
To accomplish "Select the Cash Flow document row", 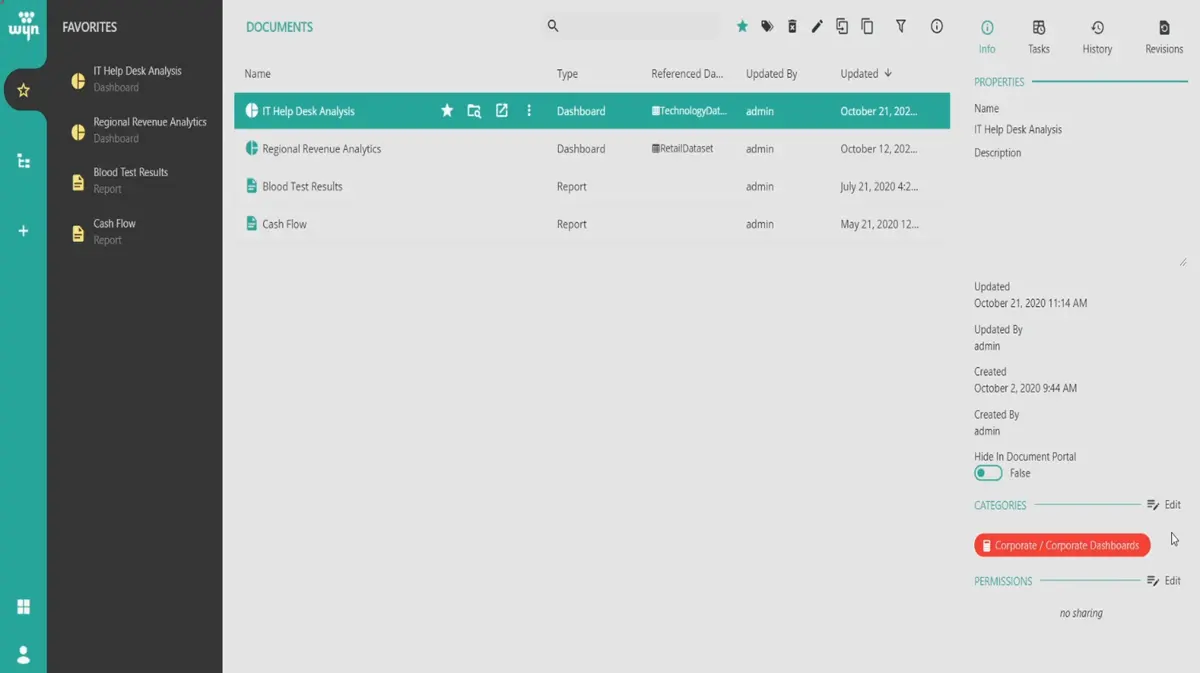I will pyautogui.click(x=592, y=224).
